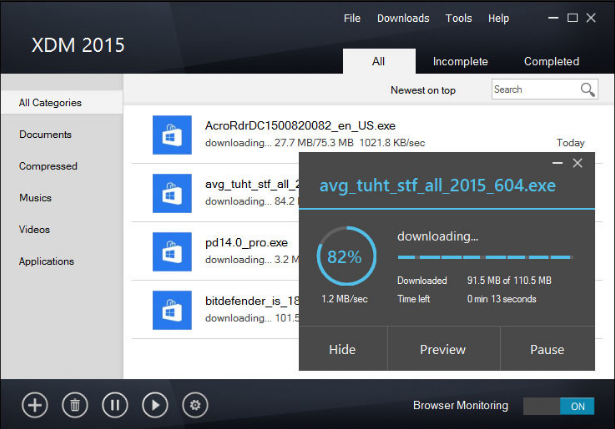Select the Compressed category
This screenshot has width=615, height=429.
tap(48, 166)
